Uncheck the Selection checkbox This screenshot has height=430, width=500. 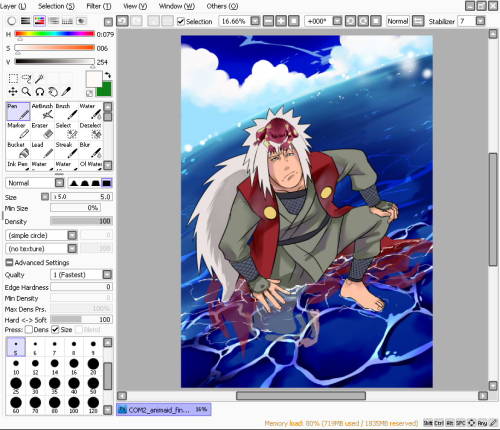[x=181, y=21]
